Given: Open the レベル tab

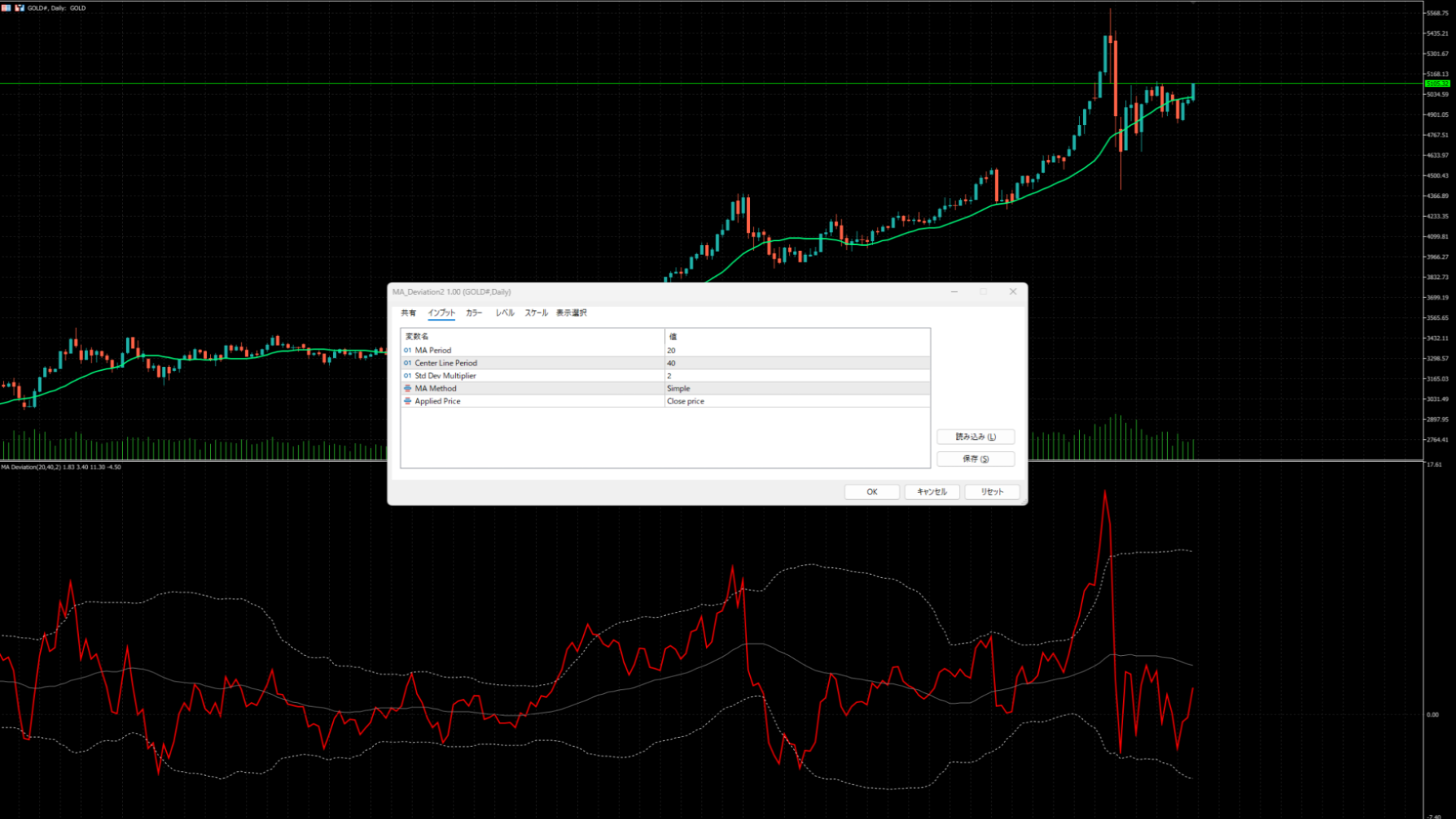Looking at the screenshot, I should click(x=505, y=312).
